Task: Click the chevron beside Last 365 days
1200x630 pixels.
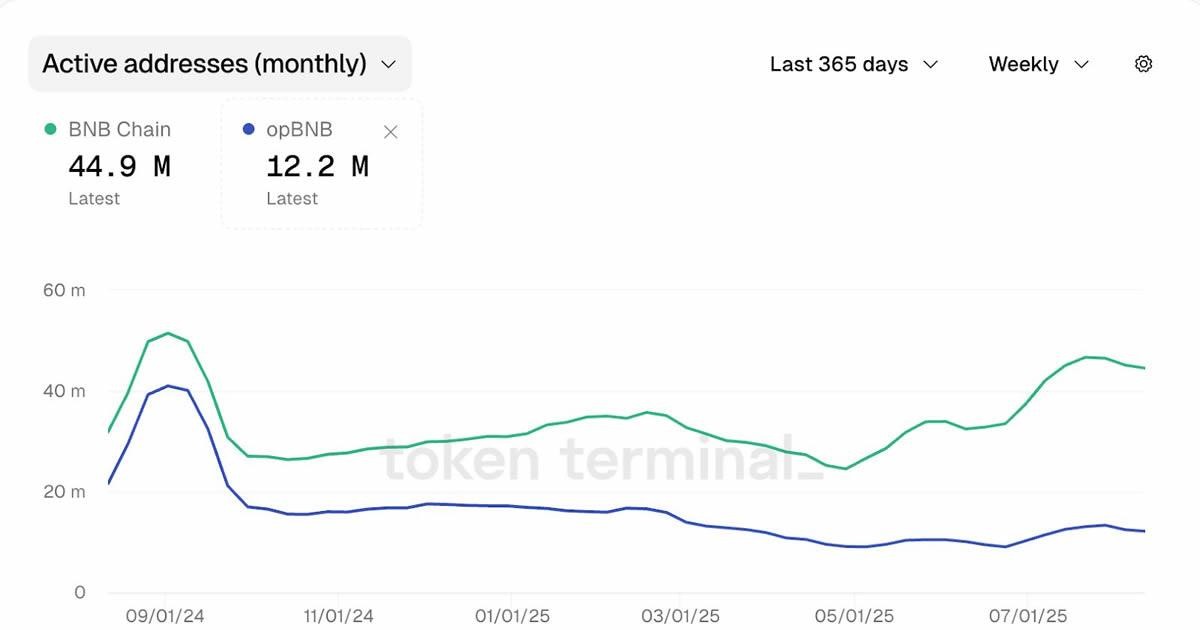Action: pyautogui.click(x=930, y=64)
